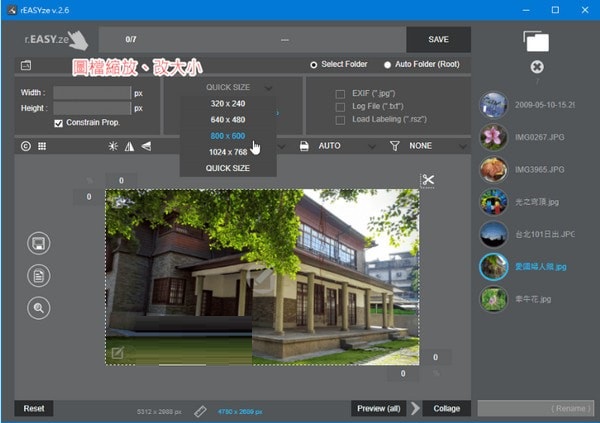Click the bottom crop offset value field
The width and height of the screenshot is (600, 423).
click(403, 373)
